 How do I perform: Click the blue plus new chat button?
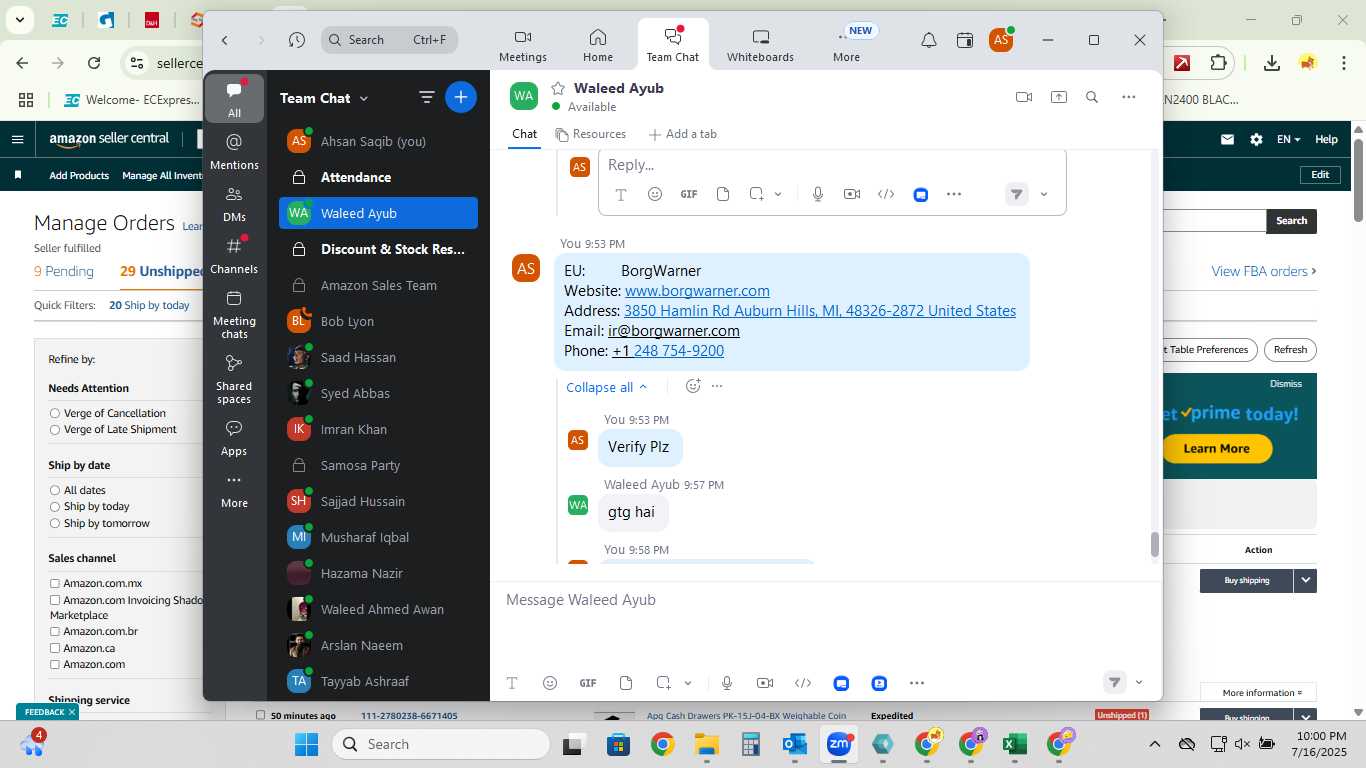[x=461, y=97]
